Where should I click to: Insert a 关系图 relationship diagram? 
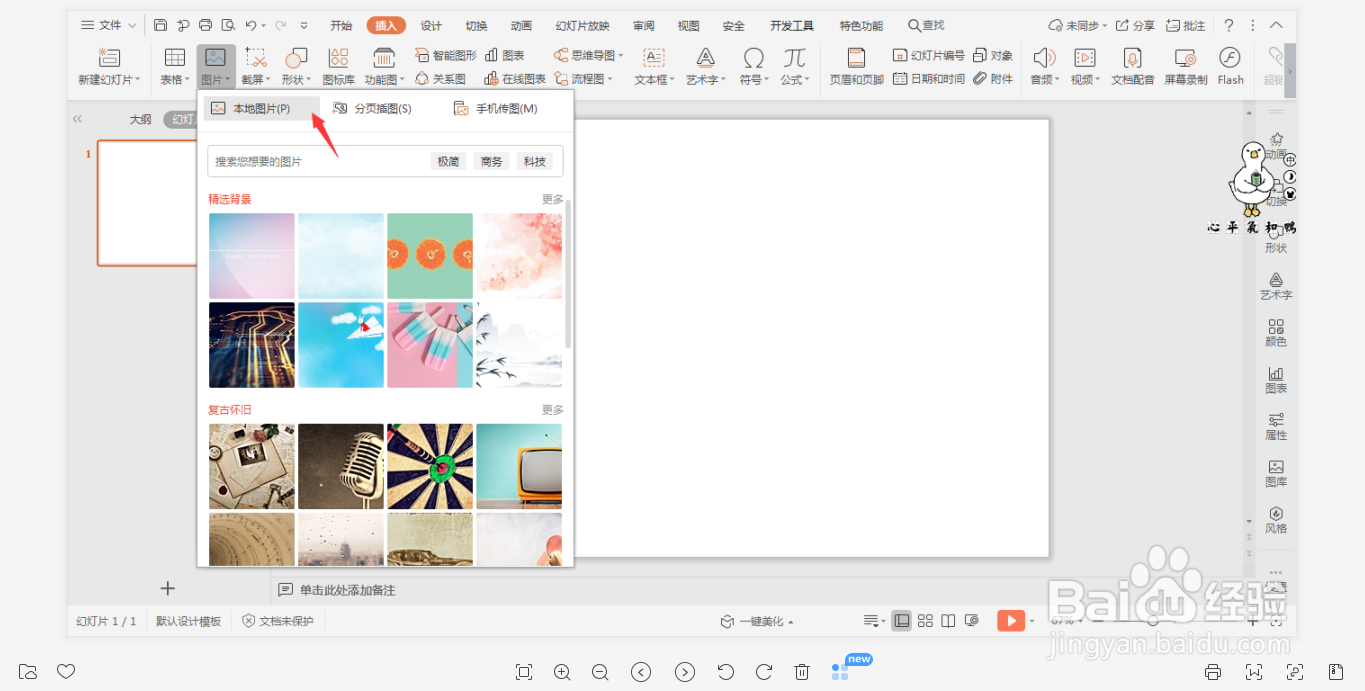click(x=440, y=78)
